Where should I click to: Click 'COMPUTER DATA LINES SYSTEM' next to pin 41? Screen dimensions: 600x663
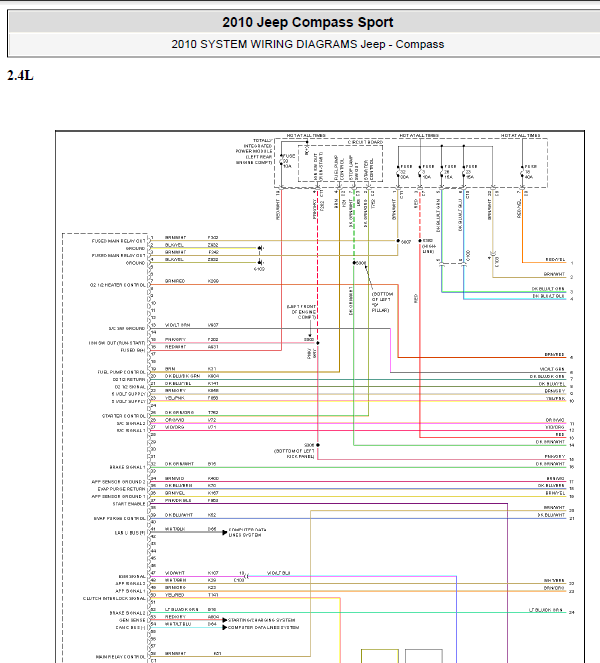[247, 532]
